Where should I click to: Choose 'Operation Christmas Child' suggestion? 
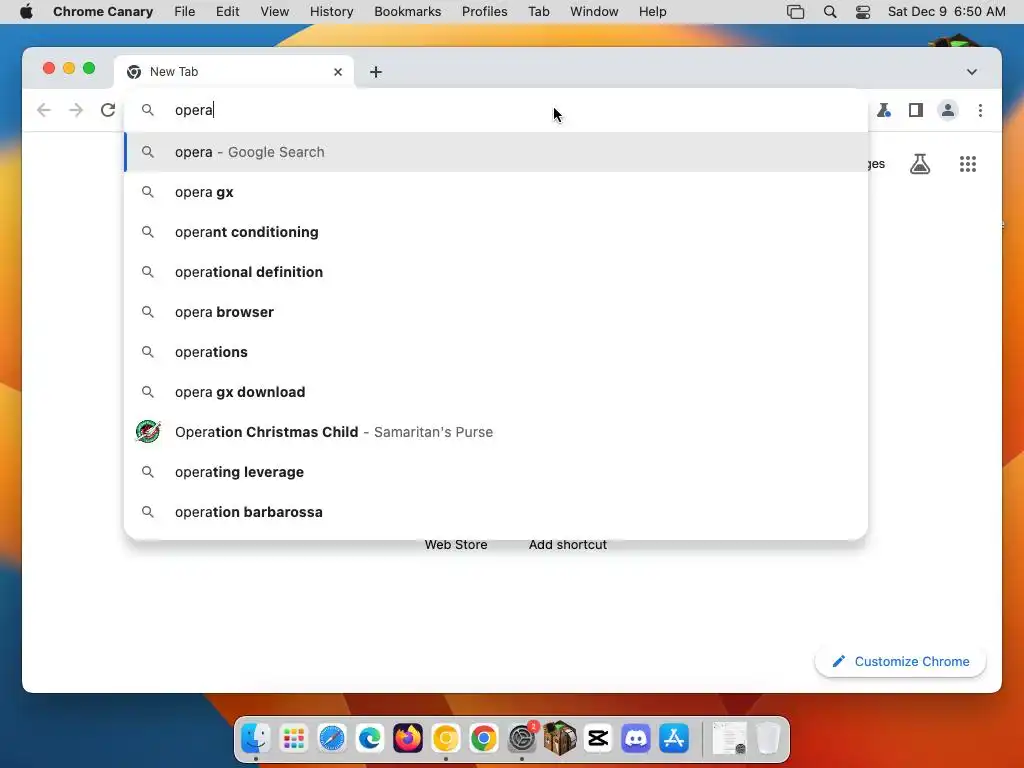point(496,432)
